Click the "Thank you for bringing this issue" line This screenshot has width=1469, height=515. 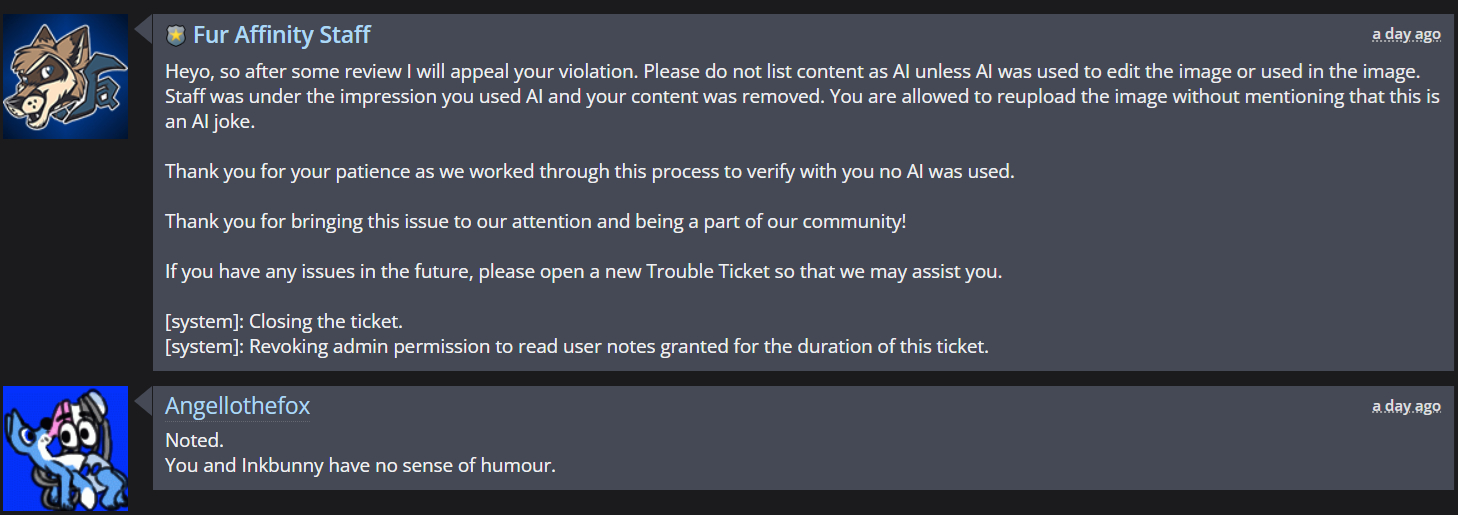(535, 221)
